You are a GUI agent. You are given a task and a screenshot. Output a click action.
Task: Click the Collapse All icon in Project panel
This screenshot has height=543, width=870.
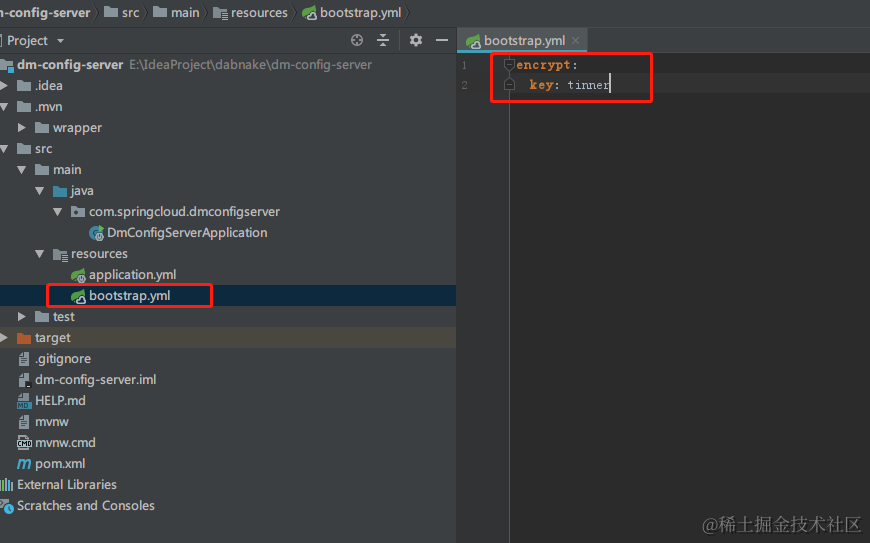pos(383,40)
